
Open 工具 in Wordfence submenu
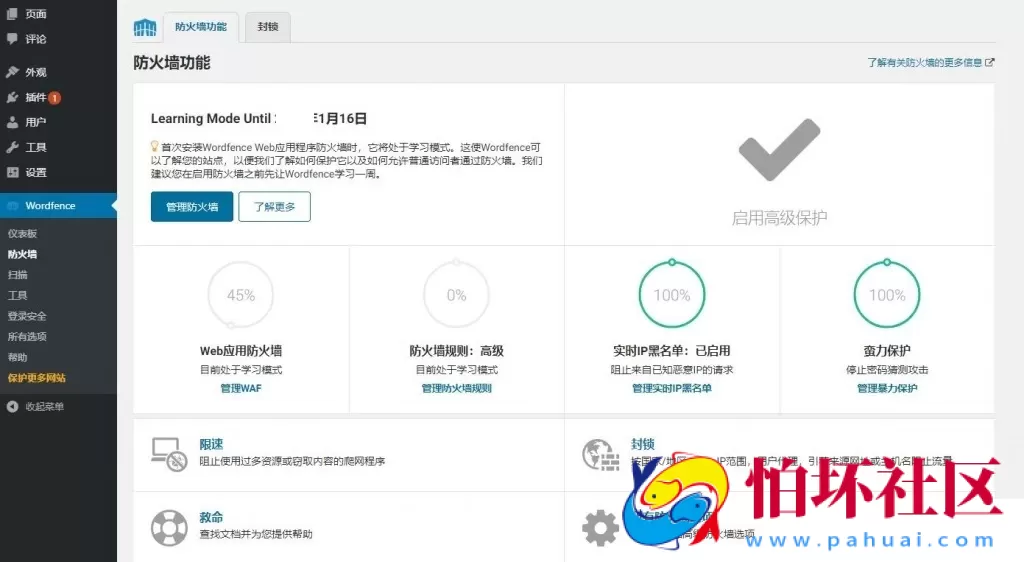(x=18, y=295)
